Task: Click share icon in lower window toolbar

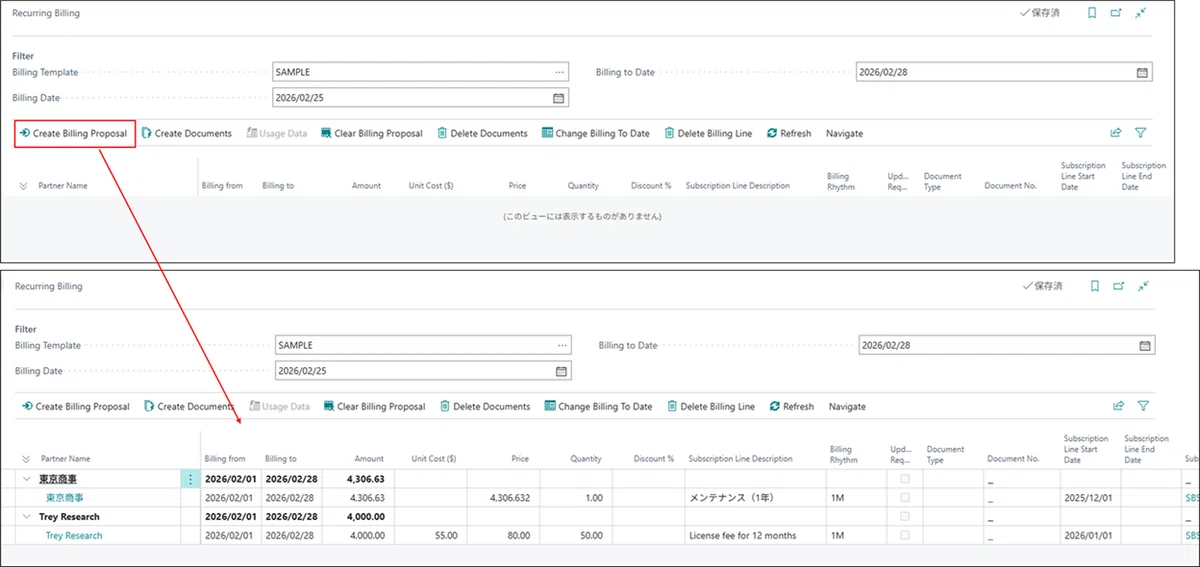Action: click(1118, 406)
